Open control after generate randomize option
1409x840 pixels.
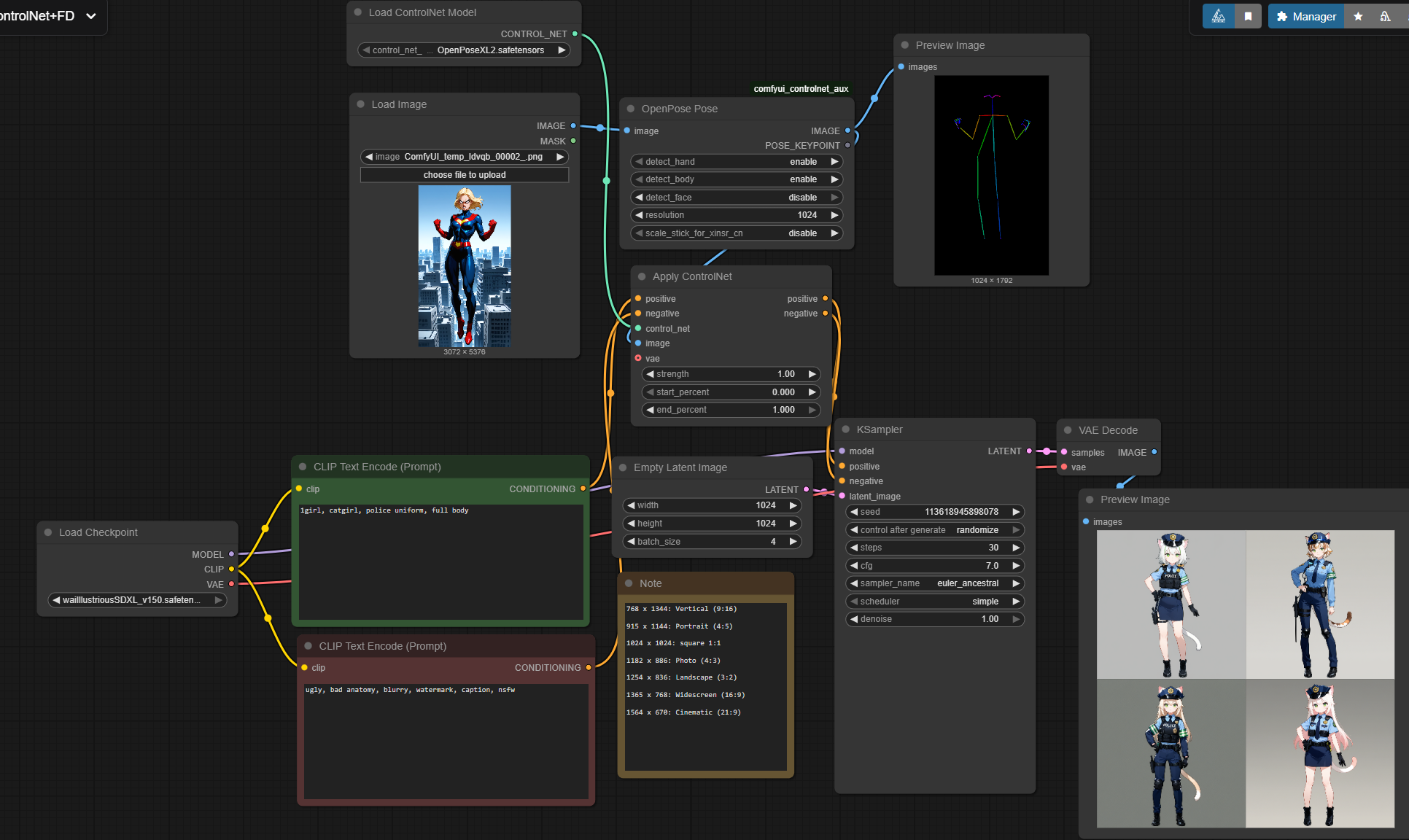pos(936,530)
